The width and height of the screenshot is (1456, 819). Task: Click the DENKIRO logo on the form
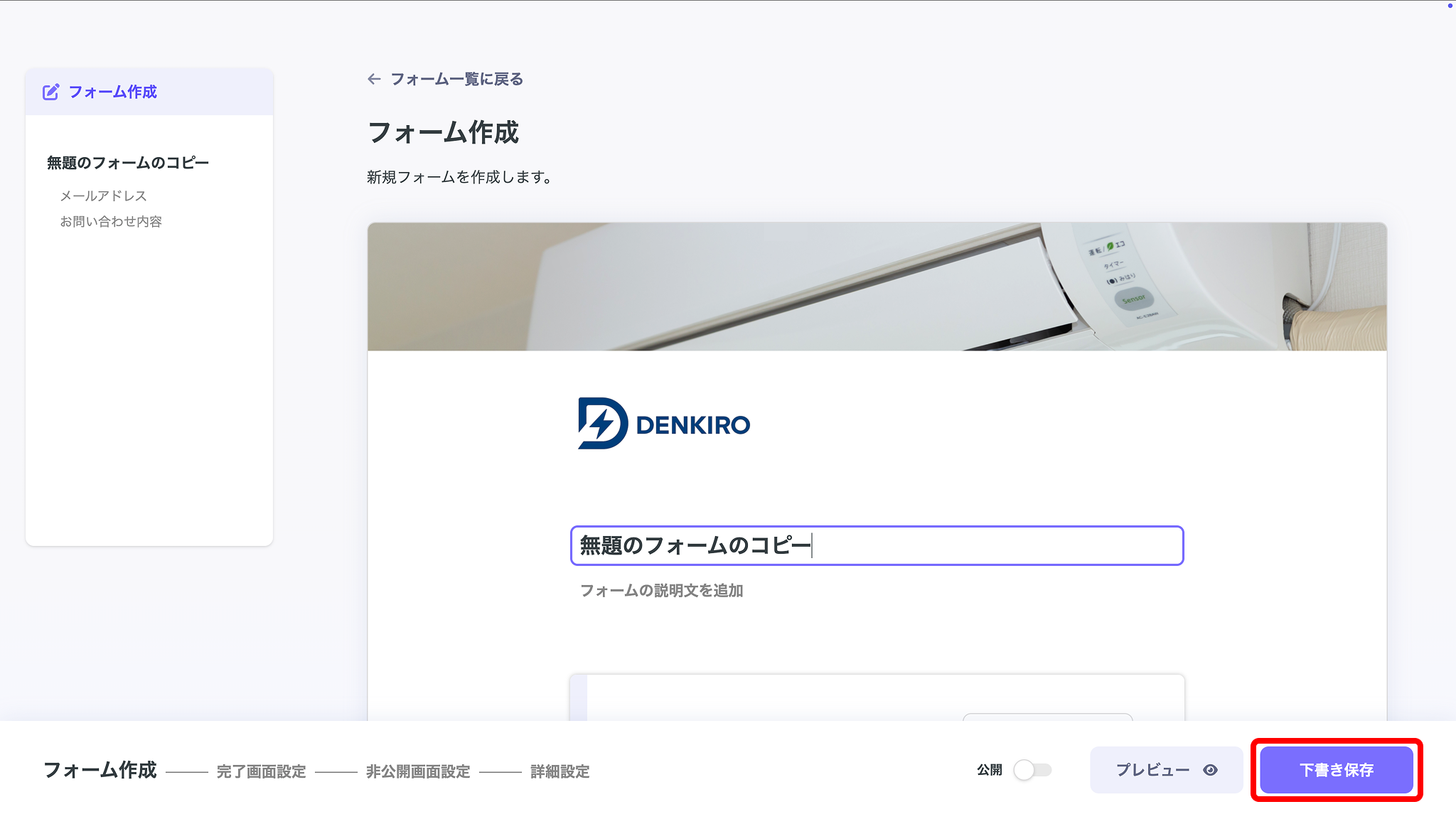point(663,422)
